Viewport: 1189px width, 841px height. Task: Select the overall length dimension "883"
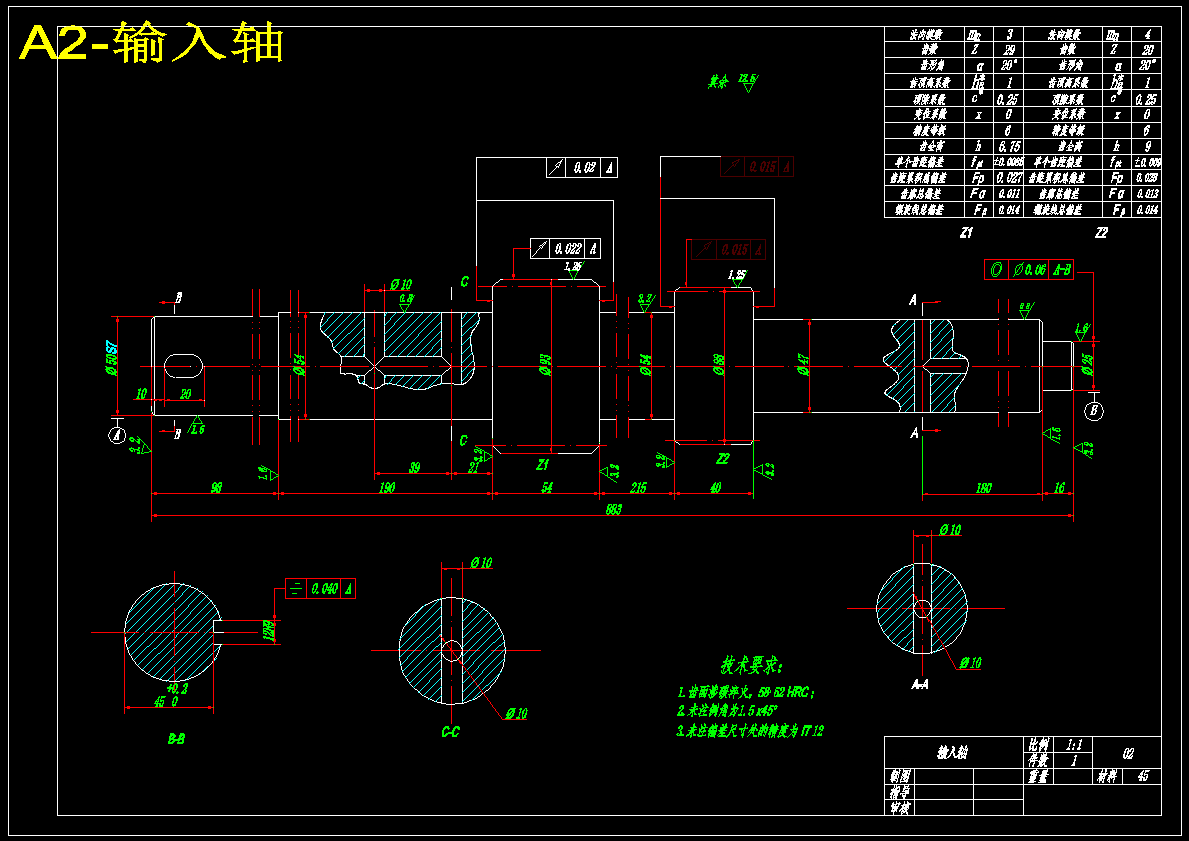[613, 510]
